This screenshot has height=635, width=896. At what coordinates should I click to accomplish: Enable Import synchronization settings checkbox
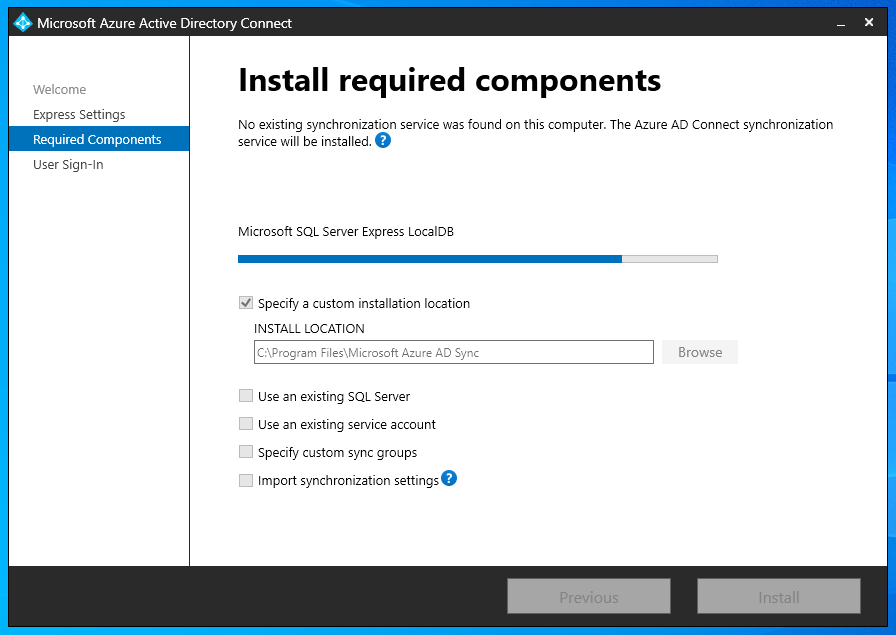pos(246,480)
